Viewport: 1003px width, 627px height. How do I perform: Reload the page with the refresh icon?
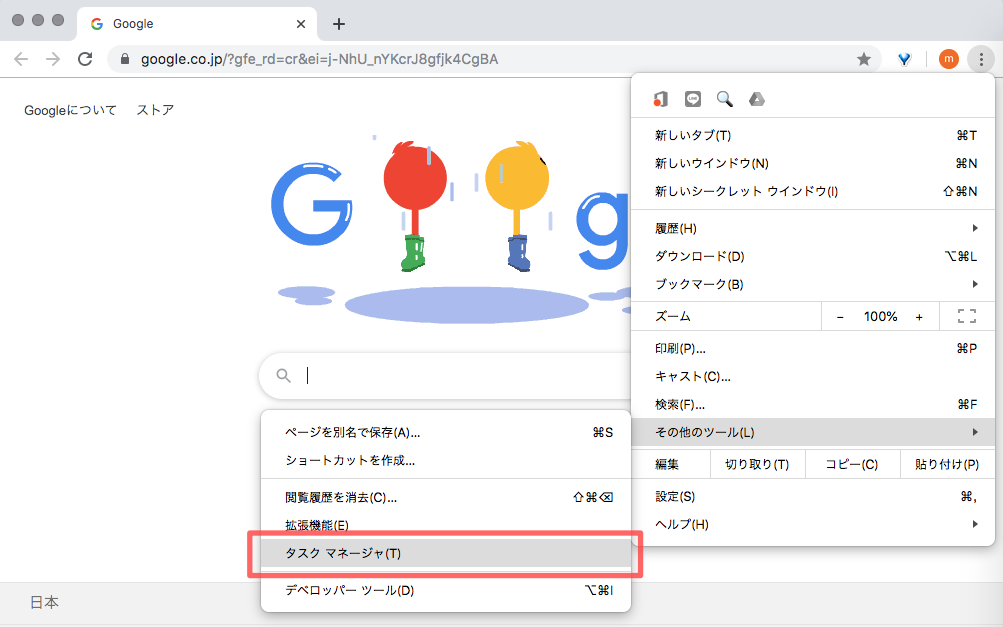point(85,60)
